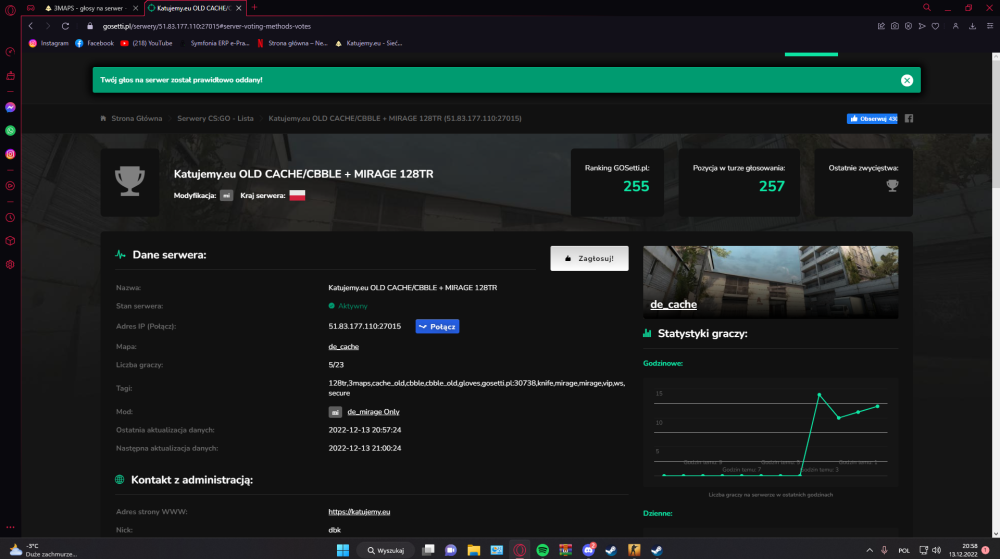The height and width of the screenshot is (559, 1000).
Task: Click the highest peak point on Godzinowe chart
Action: (x=820, y=395)
